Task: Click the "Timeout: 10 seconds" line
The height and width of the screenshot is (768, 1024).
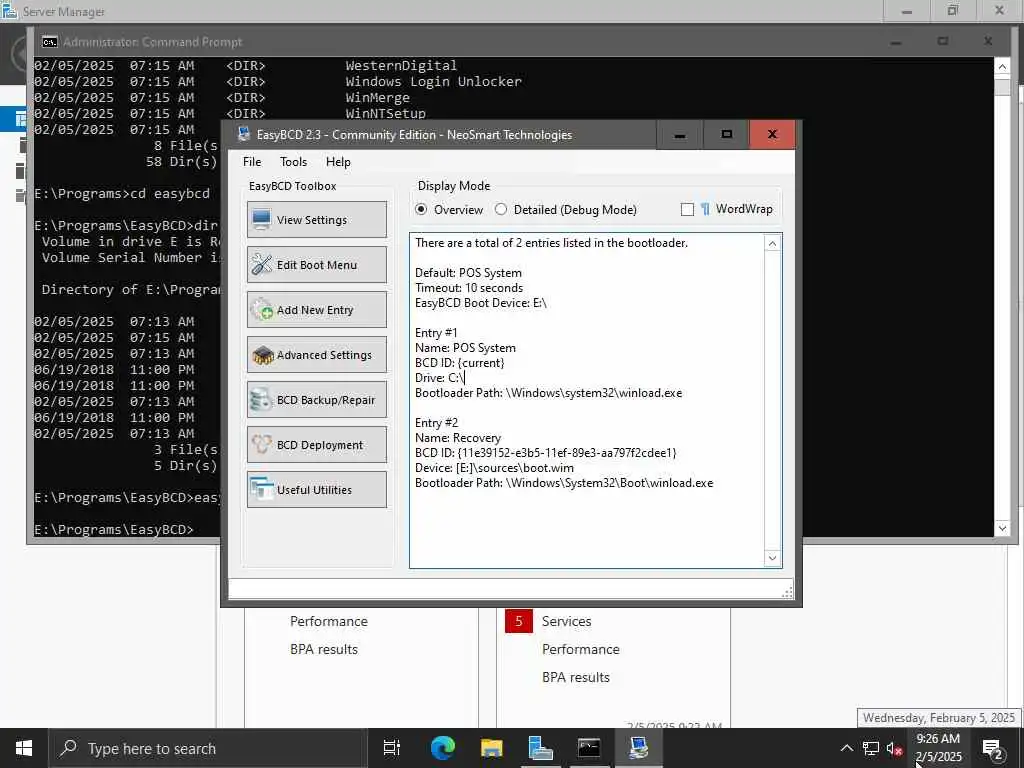Action: coord(468,288)
